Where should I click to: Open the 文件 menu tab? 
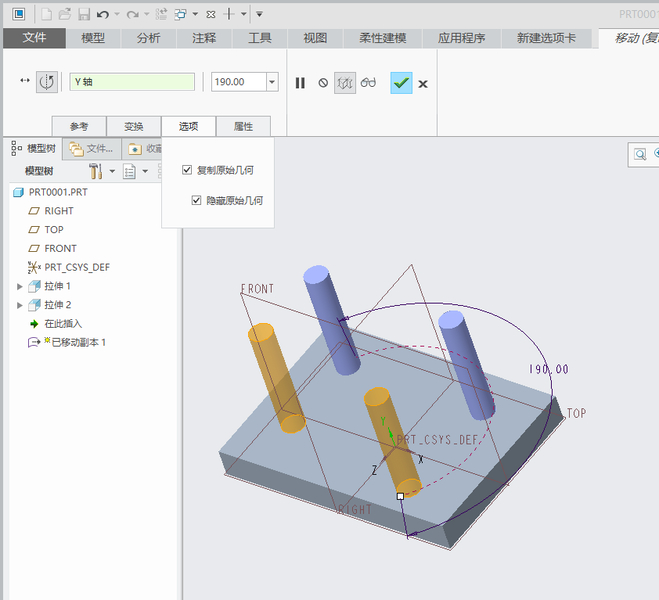[34, 38]
